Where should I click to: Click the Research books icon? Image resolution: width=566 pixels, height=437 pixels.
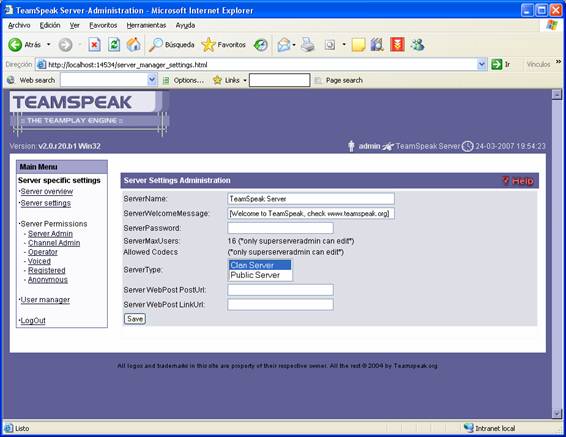tap(377, 45)
